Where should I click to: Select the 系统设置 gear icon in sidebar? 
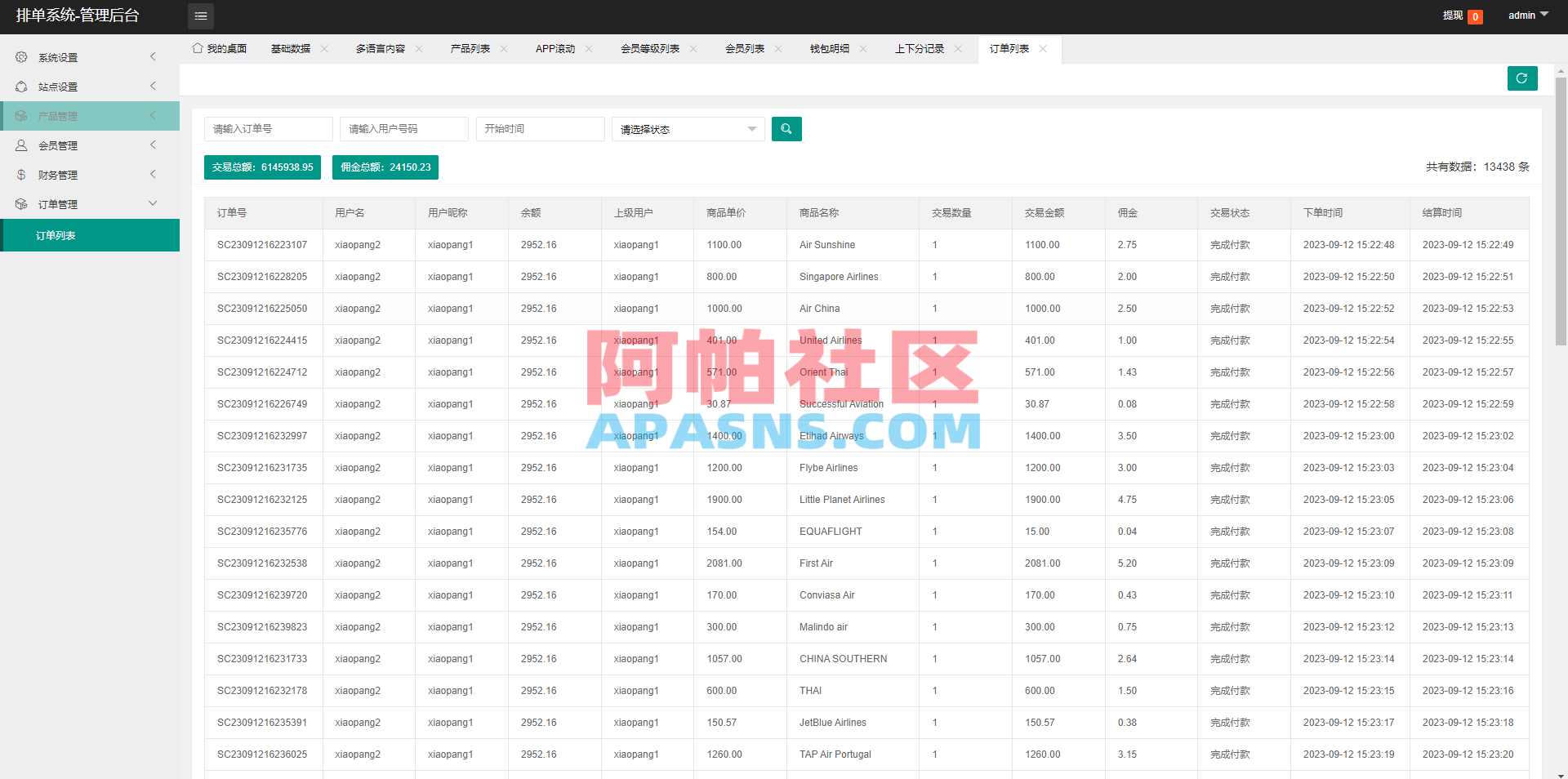point(20,57)
